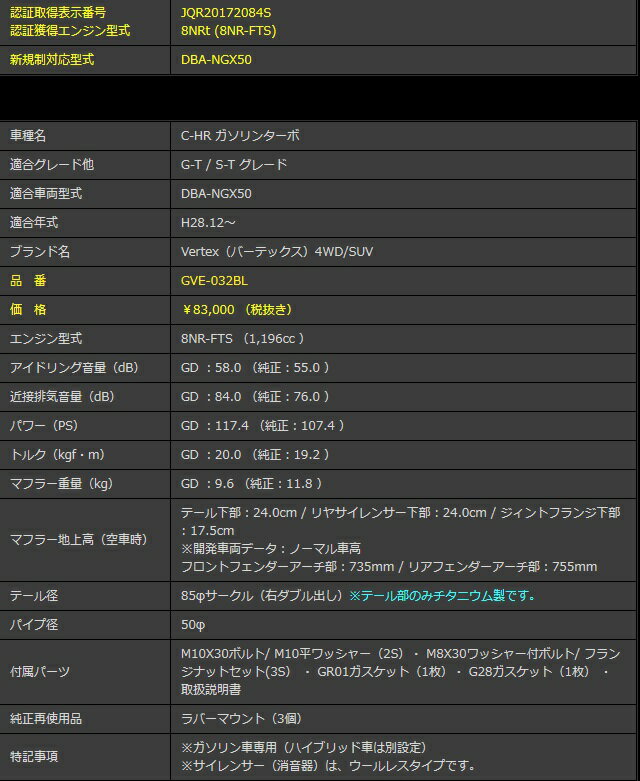Click the 近接排気音量（dB）label
This screenshot has height=781, width=640.
coord(63,396)
